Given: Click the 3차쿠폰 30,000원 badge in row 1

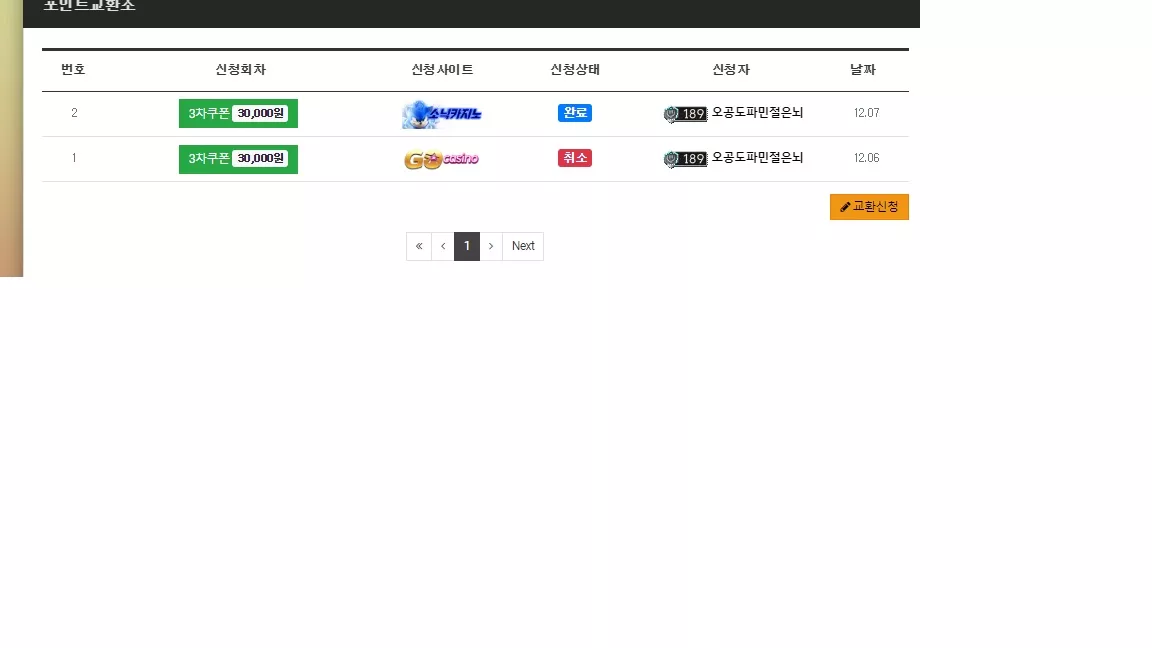Looking at the screenshot, I should tap(238, 159).
